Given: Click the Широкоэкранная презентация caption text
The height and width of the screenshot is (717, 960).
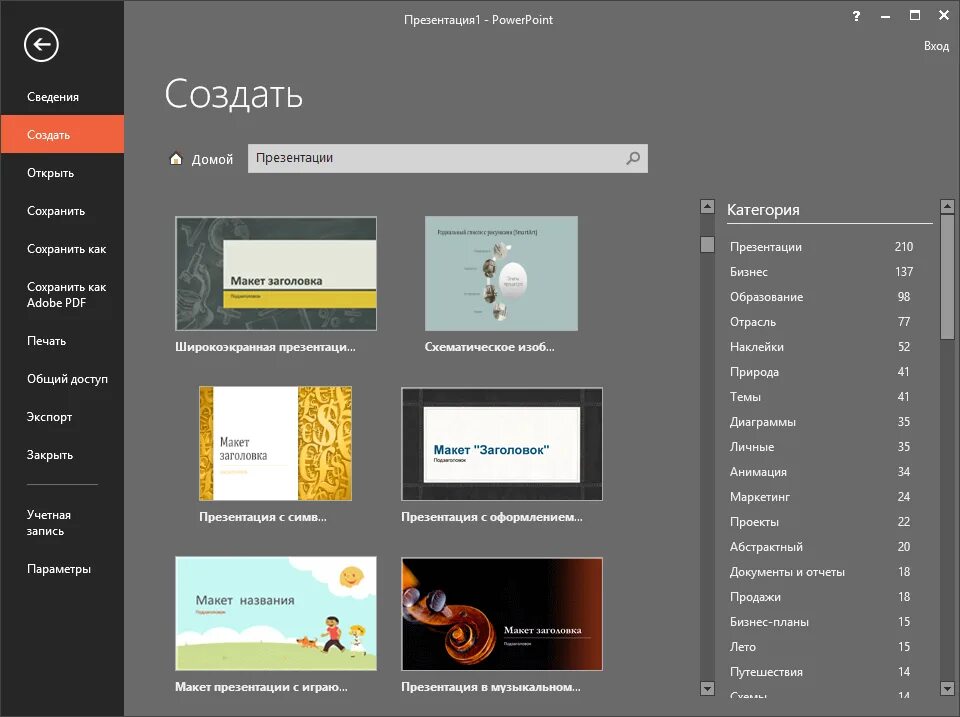Looking at the screenshot, I should tap(265, 347).
